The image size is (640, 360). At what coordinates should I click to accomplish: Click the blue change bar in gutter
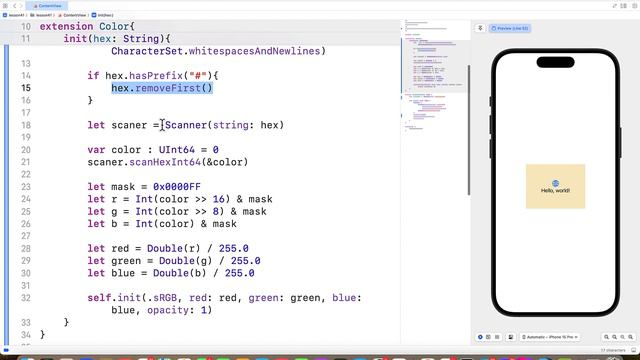(x=6, y=196)
